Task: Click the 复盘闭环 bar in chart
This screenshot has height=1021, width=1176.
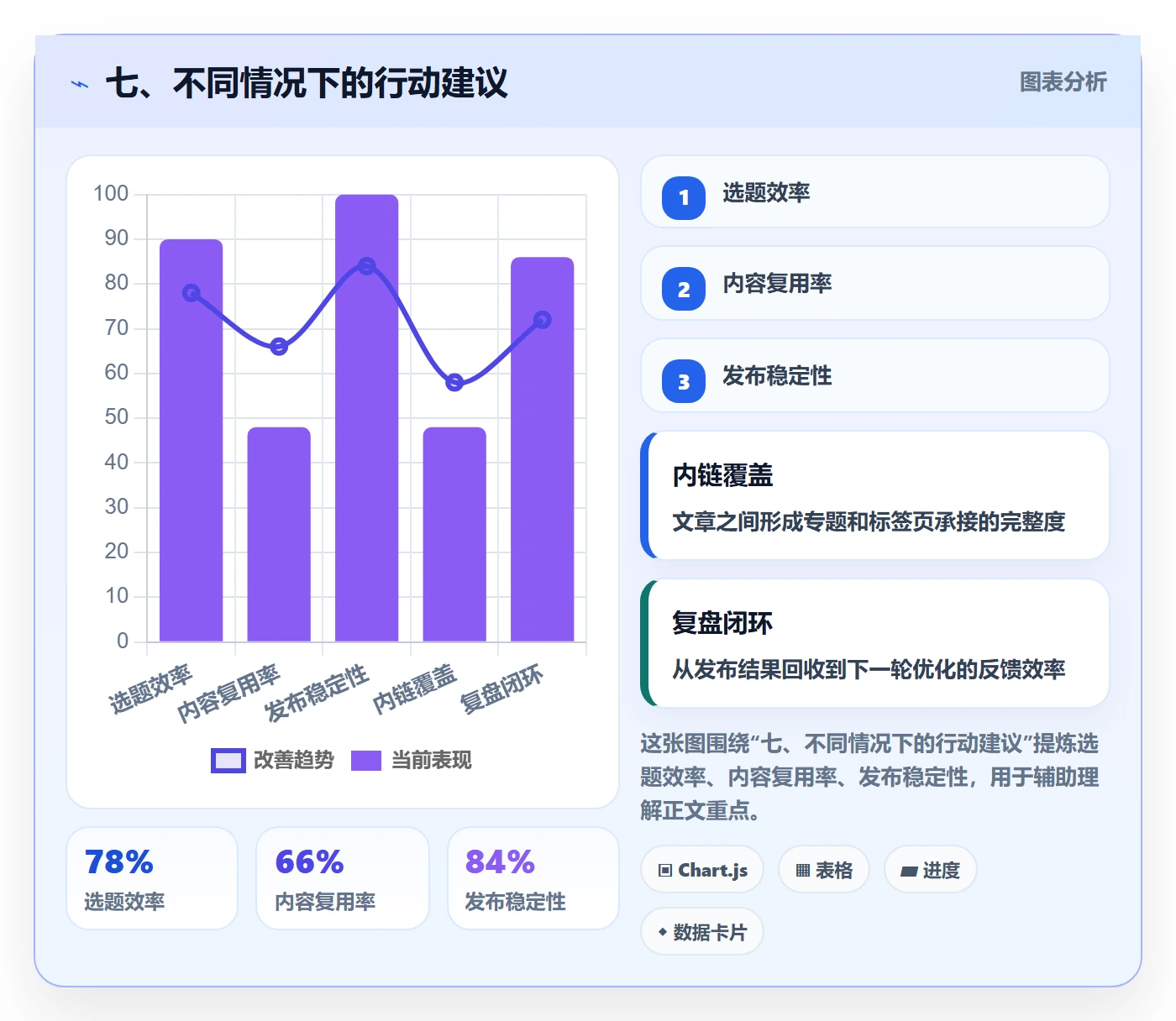Action: (x=543, y=449)
